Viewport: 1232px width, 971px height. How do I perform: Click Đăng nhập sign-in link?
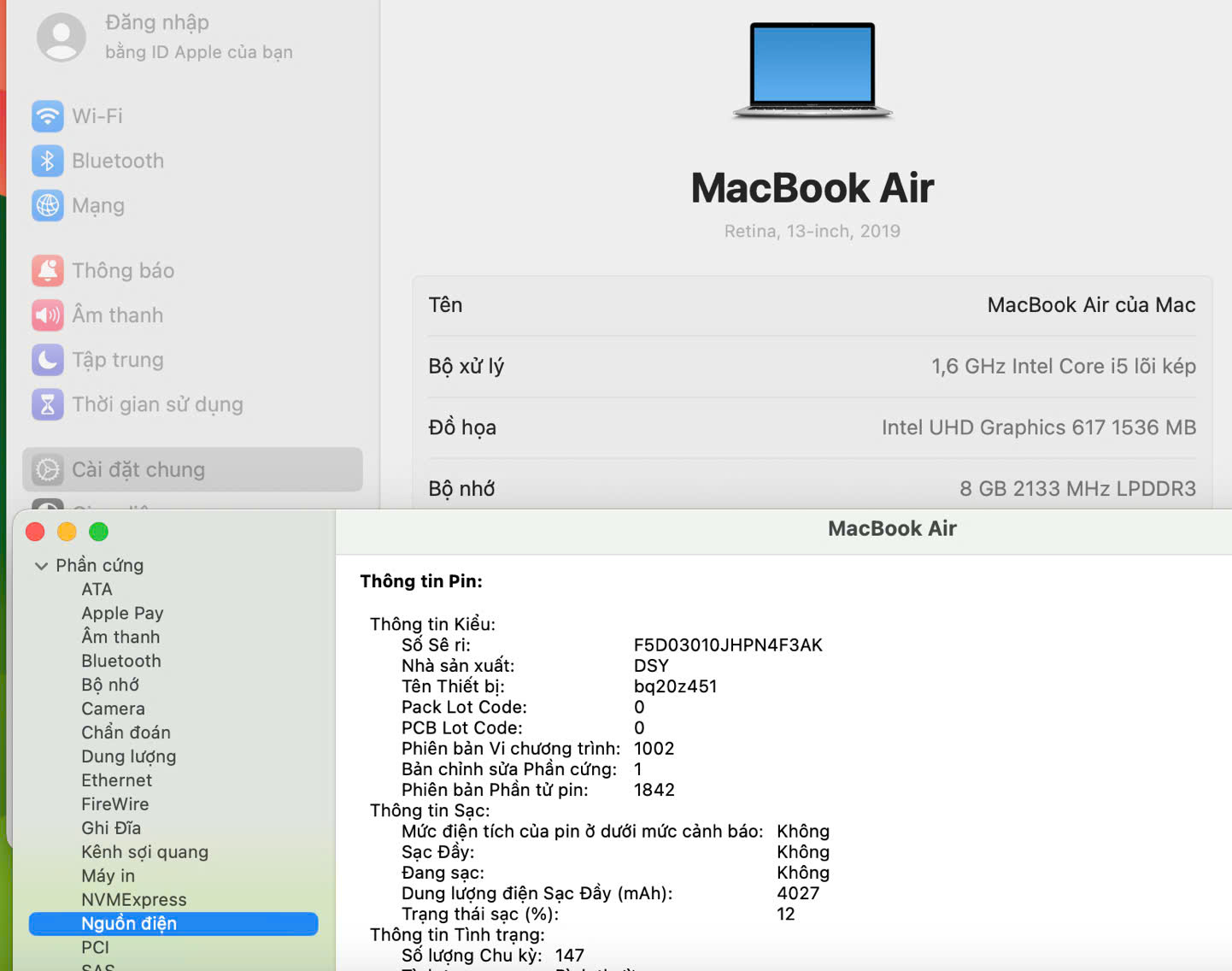(157, 23)
